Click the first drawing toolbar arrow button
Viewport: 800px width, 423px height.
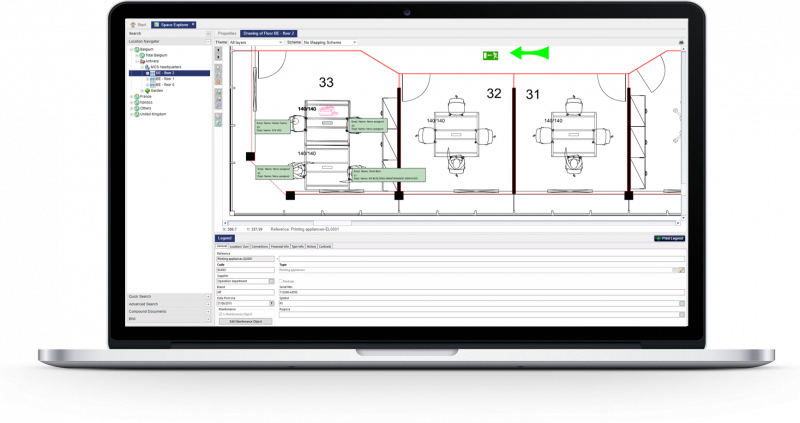point(218,51)
